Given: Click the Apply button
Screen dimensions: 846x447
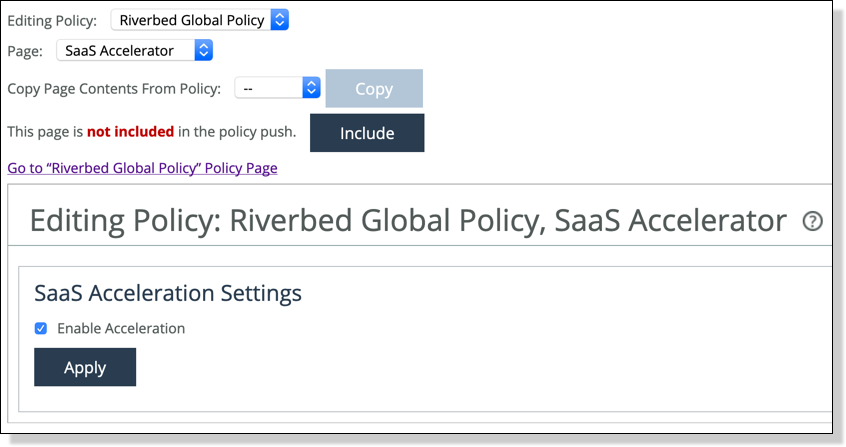Looking at the screenshot, I should pyautogui.click(x=85, y=367).
